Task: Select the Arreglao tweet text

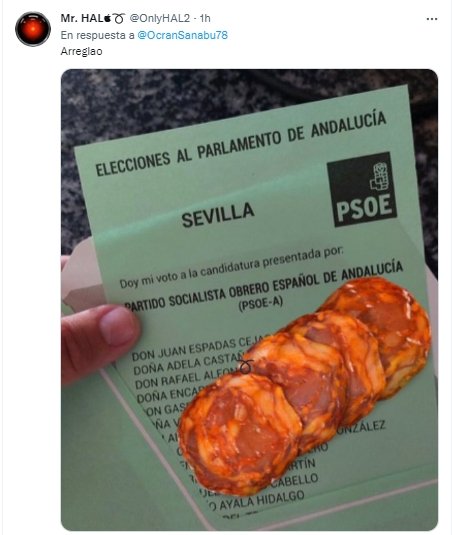Action: (x=81, y=52)
